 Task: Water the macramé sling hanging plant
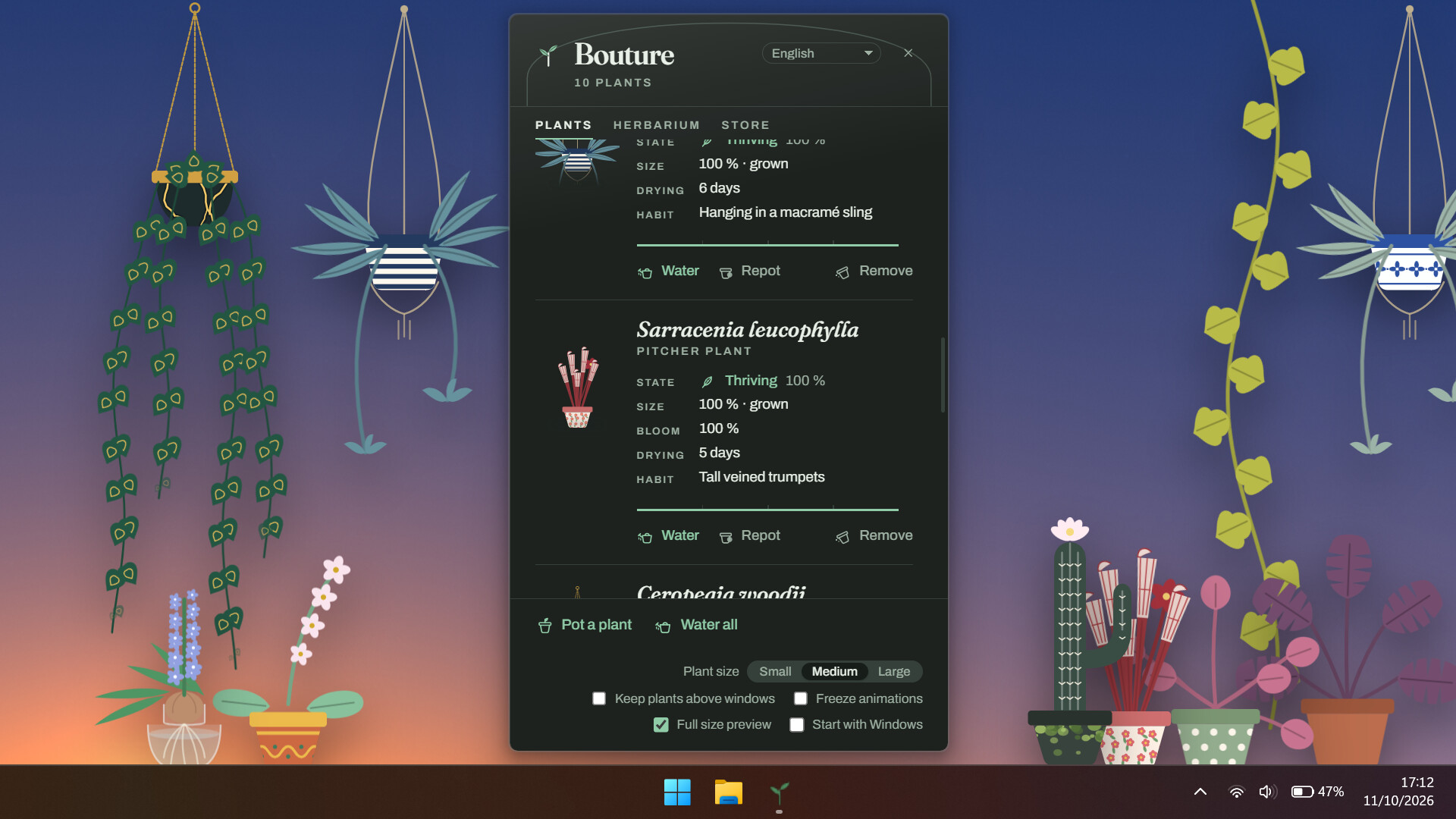tap(668, 271)
